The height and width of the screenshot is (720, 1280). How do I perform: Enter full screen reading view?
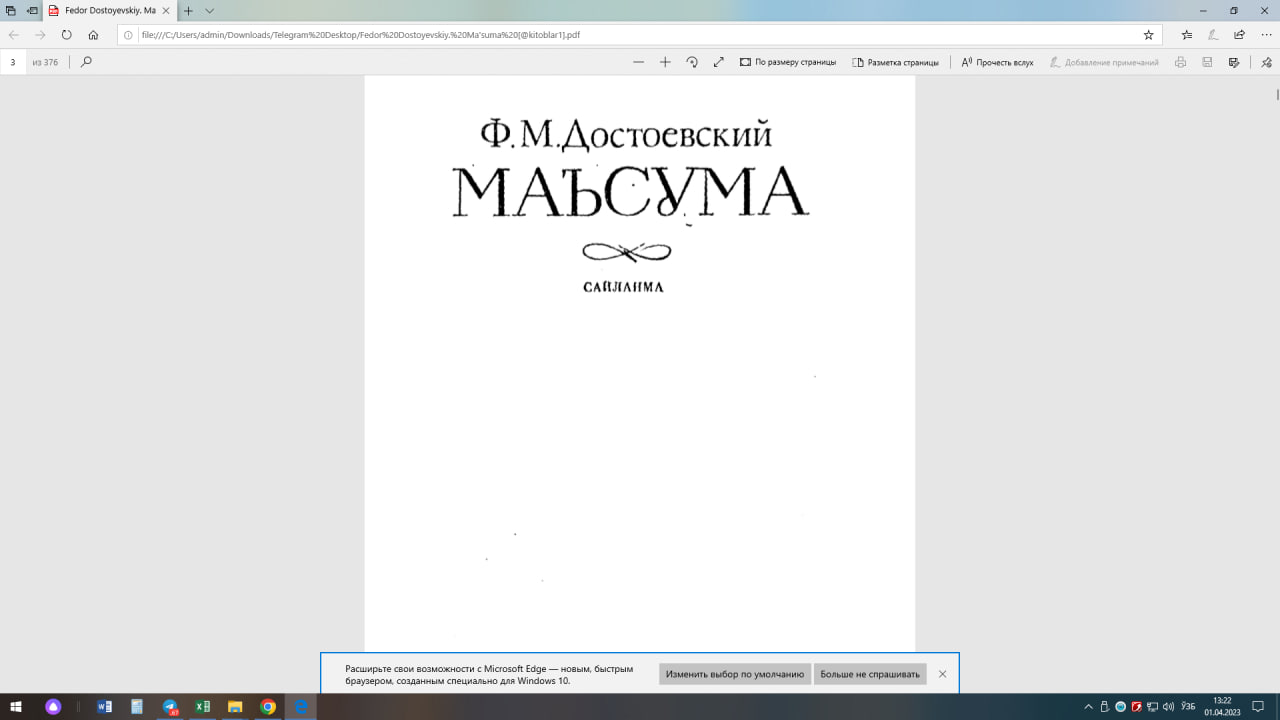pos(718,62)
